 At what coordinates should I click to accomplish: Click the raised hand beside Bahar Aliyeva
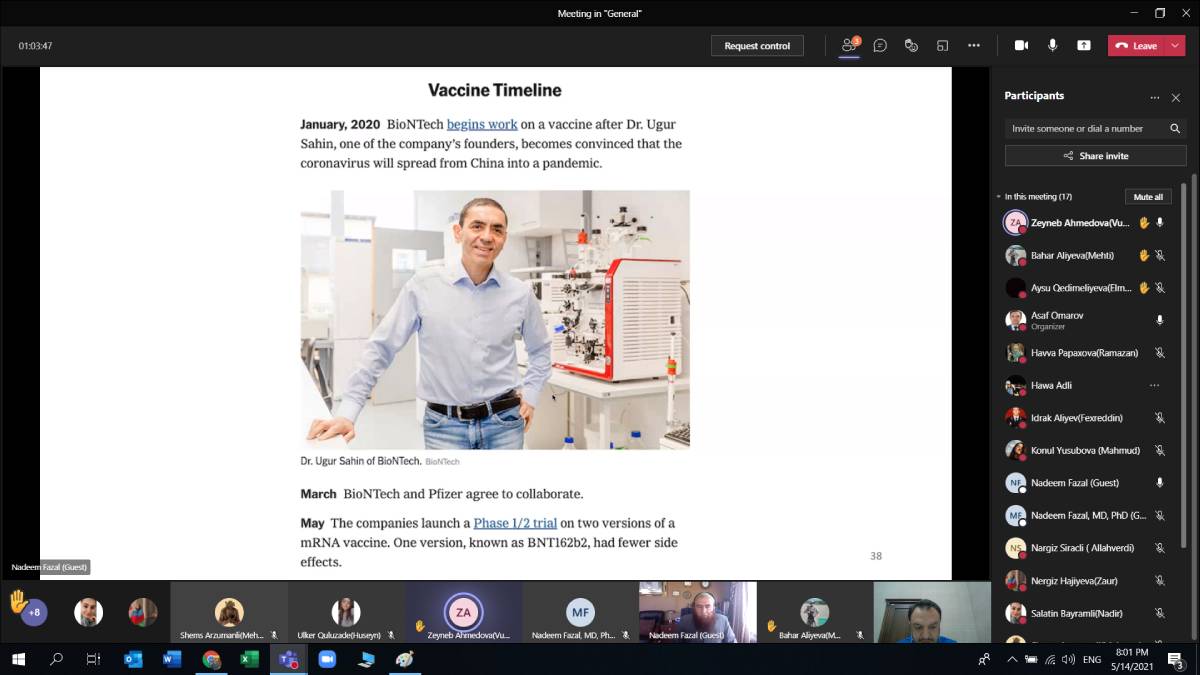pyautogui.click(x=1144, y=255)
